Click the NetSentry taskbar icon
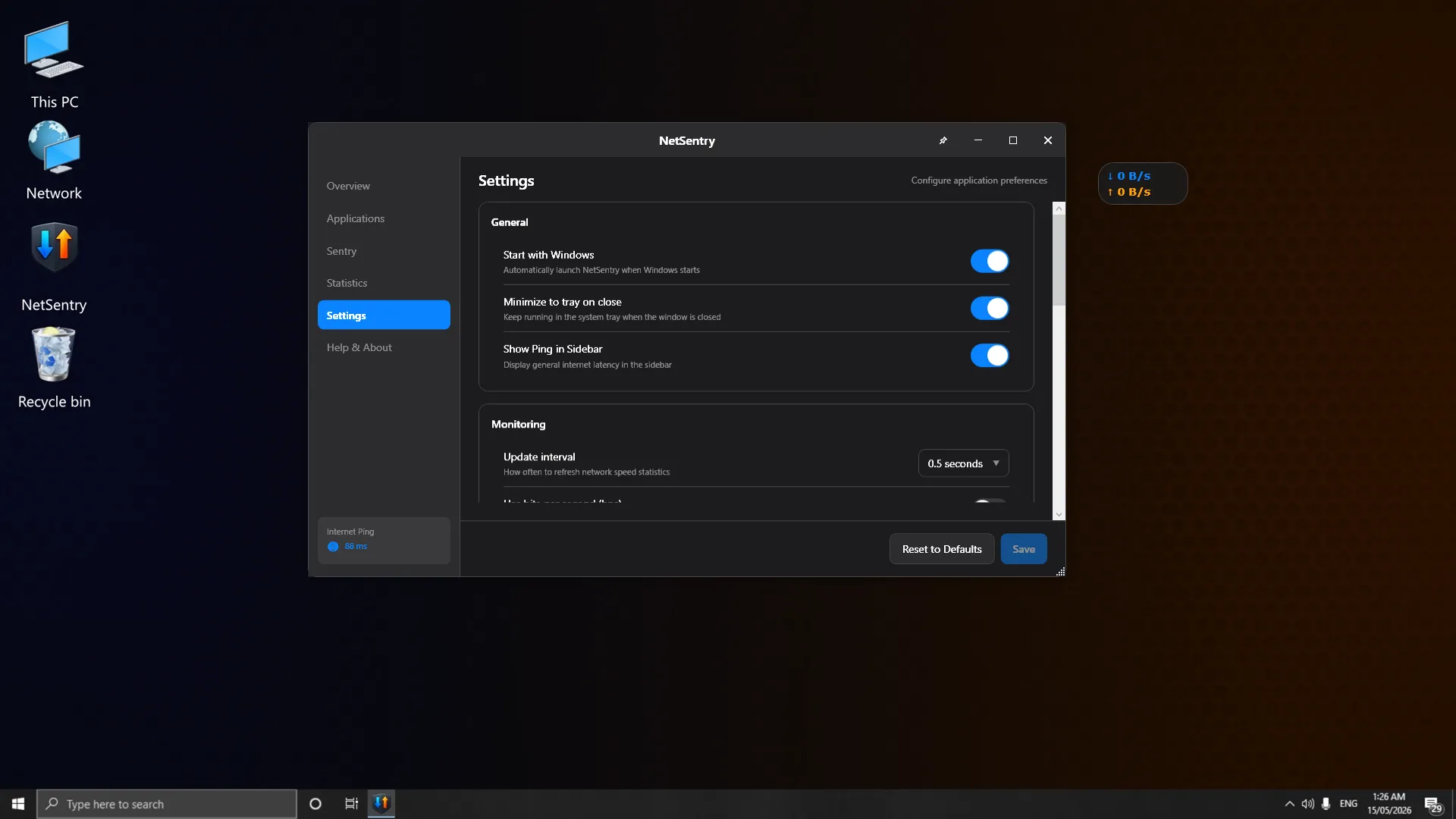This screenshot has width=1456, height=819. 381,803
